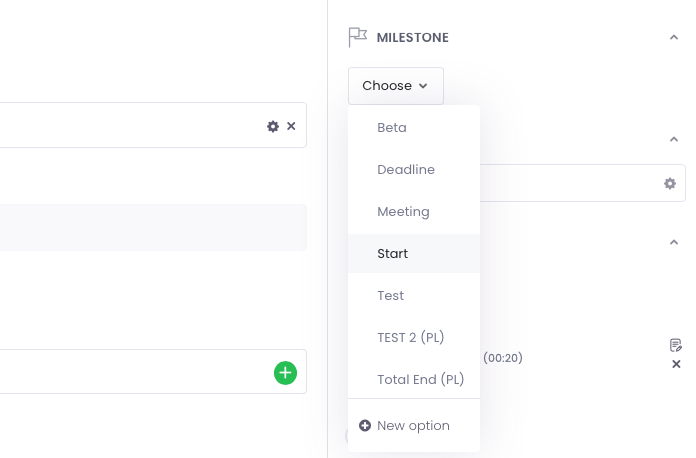Choose Meeting in the dropdown list
Viewport: 696px width, 458px height.
[414, 212]
